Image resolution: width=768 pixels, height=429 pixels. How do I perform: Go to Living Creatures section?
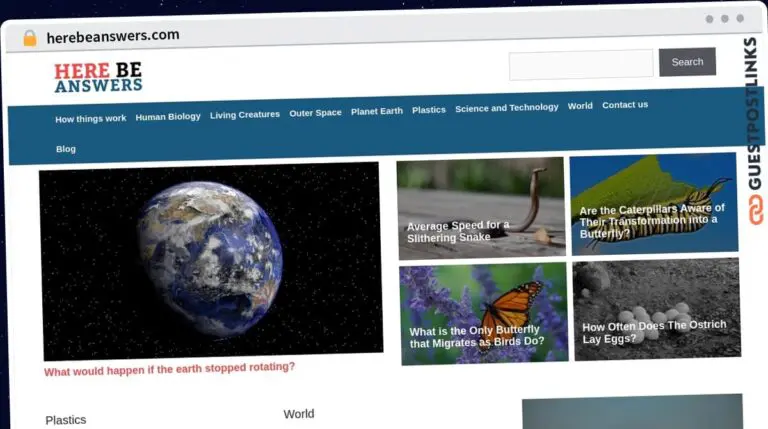pos(245,115)
